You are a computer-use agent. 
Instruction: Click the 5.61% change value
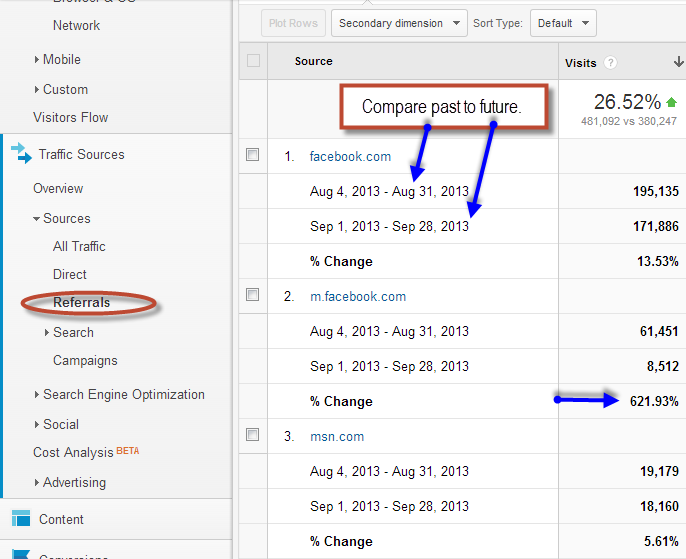(661, 541)
